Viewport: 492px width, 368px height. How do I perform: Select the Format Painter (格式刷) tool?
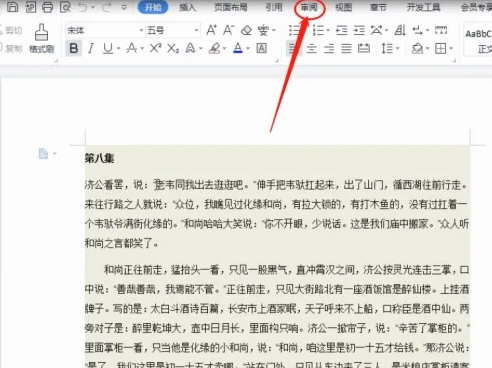(x=42, y=39)
